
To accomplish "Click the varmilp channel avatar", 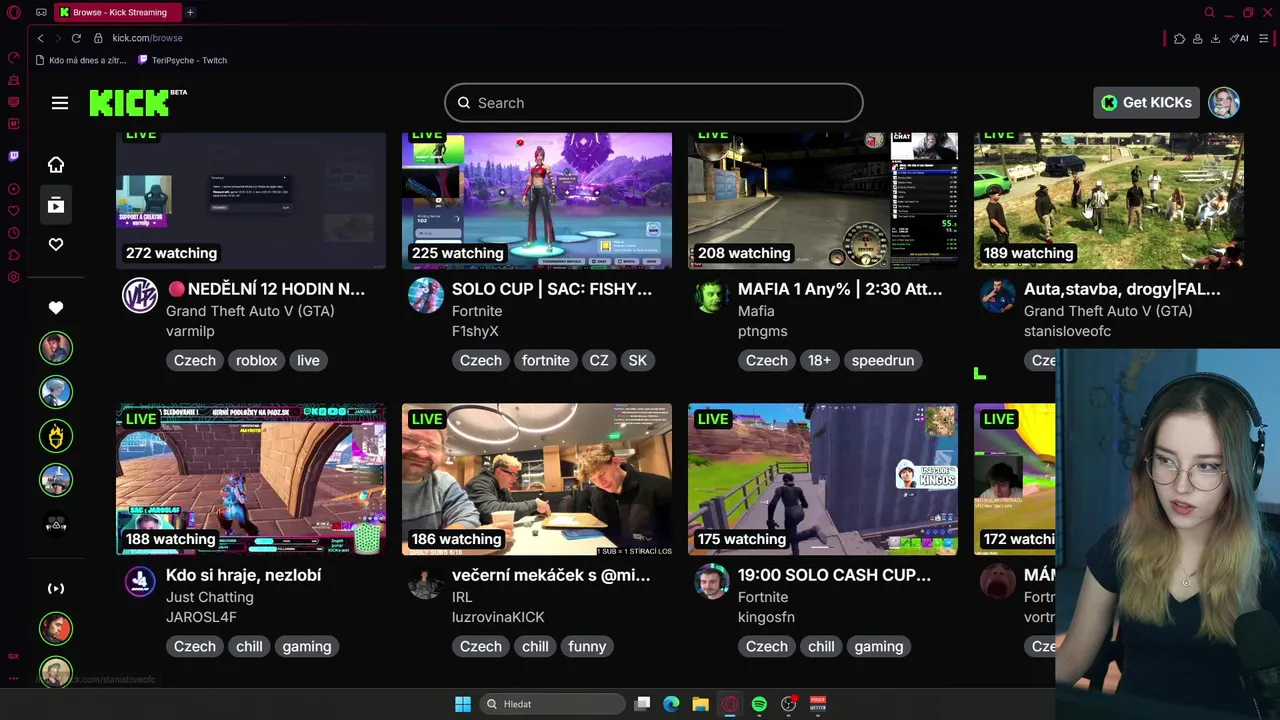I will click(140, 295).
